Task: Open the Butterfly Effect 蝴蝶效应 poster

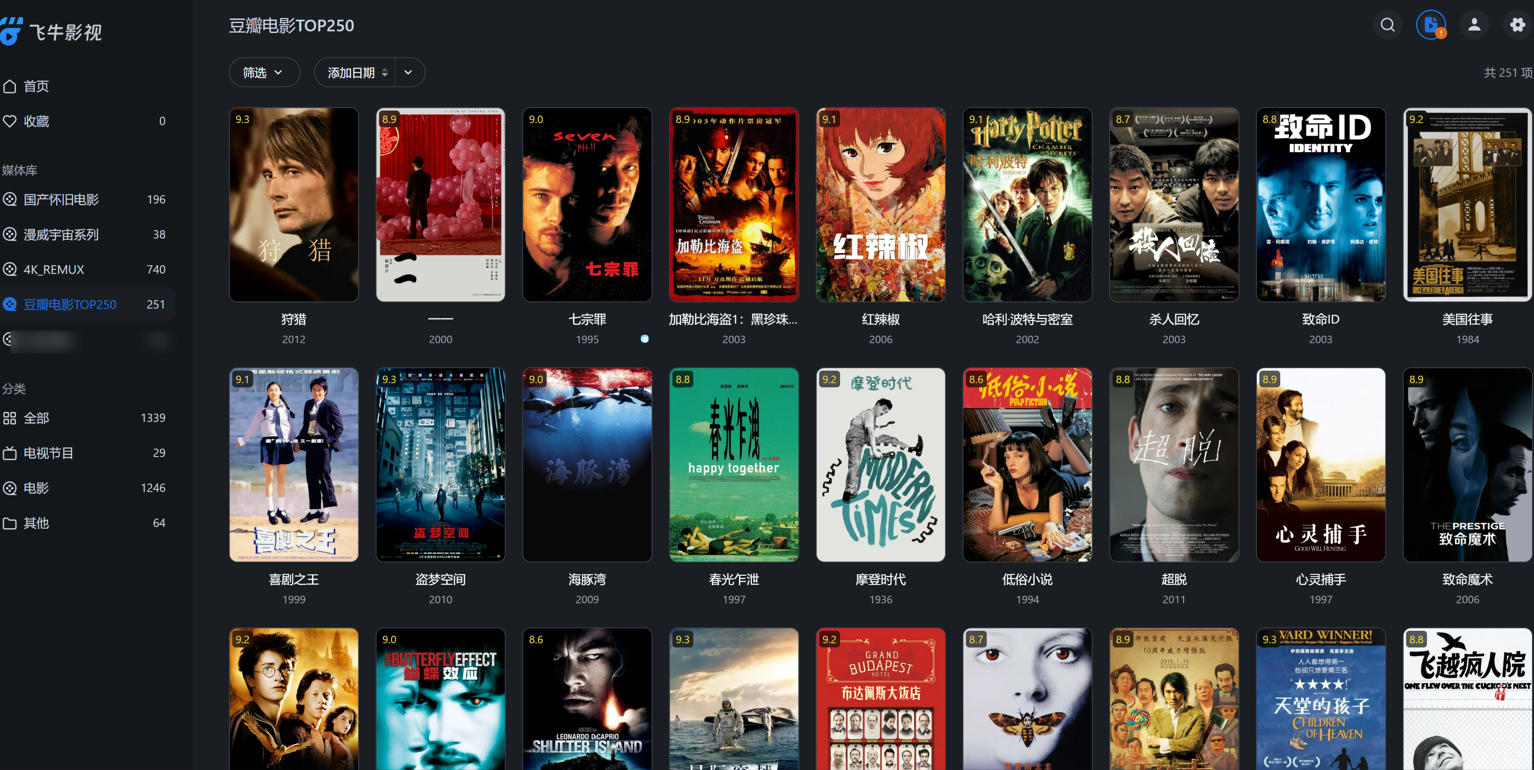Action: [x=440, y=699]
